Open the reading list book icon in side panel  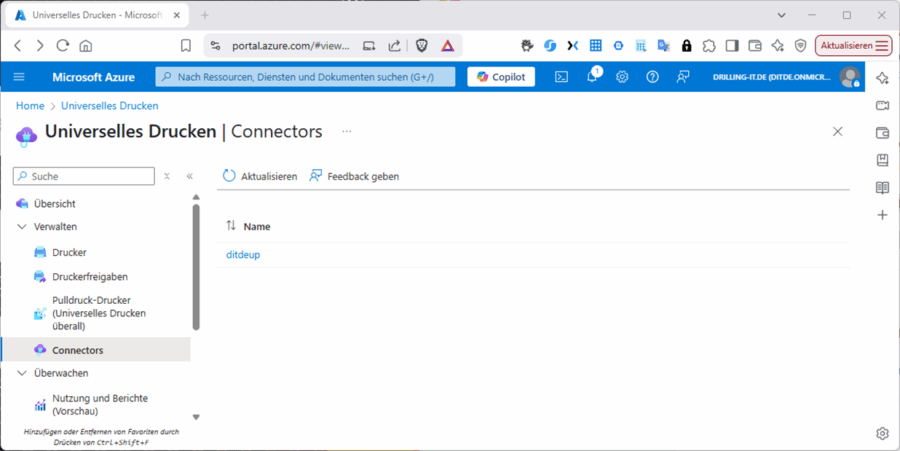pyautogui.click(x=883, y=188)
